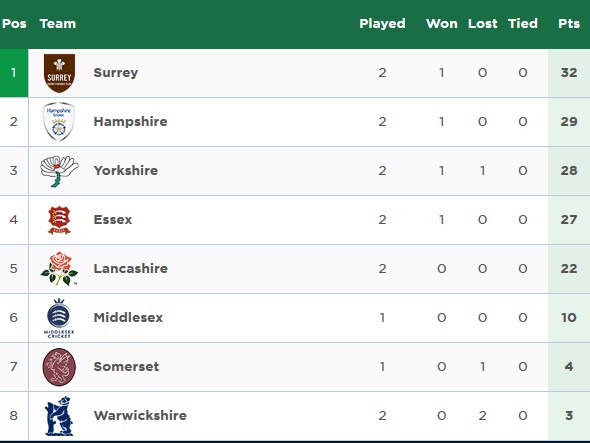This screenshot has width=590, height=443.
Task: Click the Tied column header
Action: tap(523, 24)
